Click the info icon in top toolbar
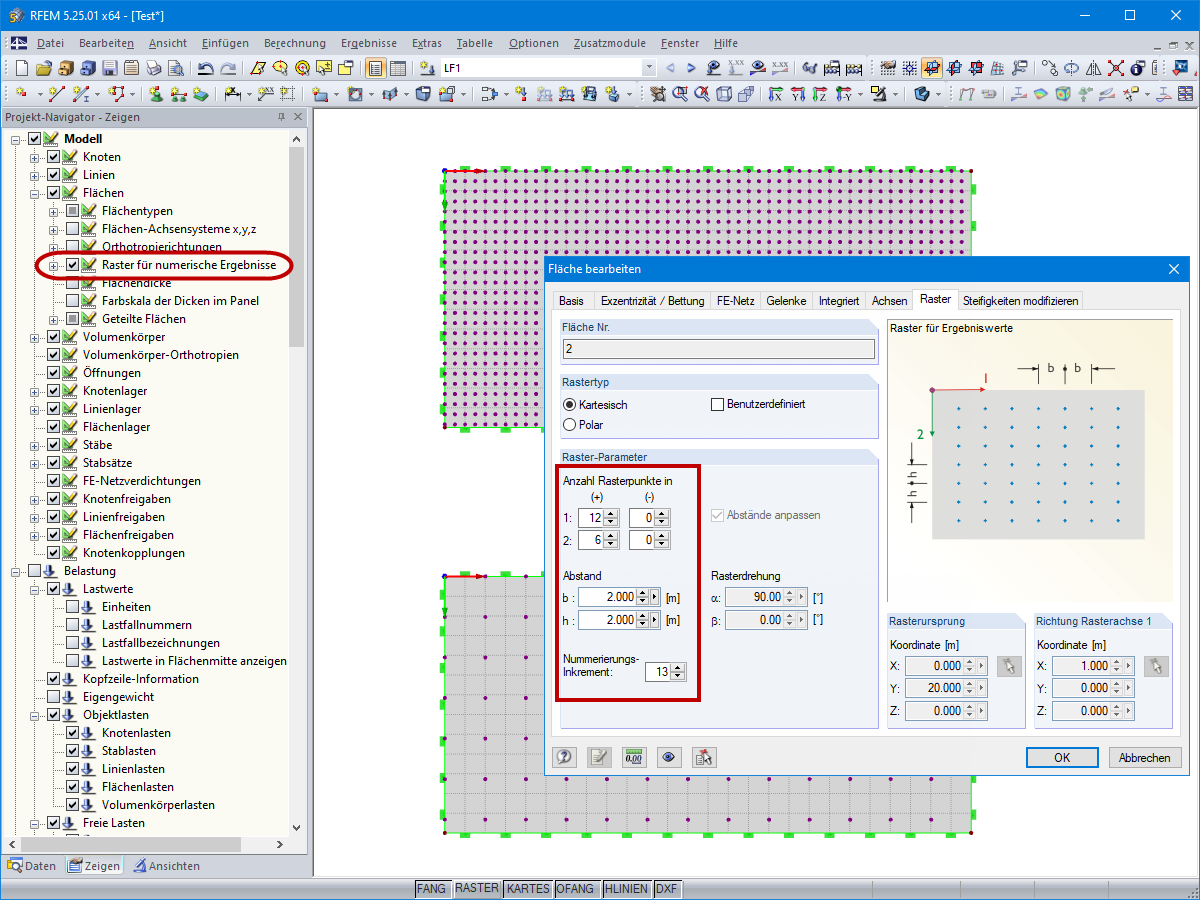The width and height of the screenshot is (1200, 900). pos(1137,68)
